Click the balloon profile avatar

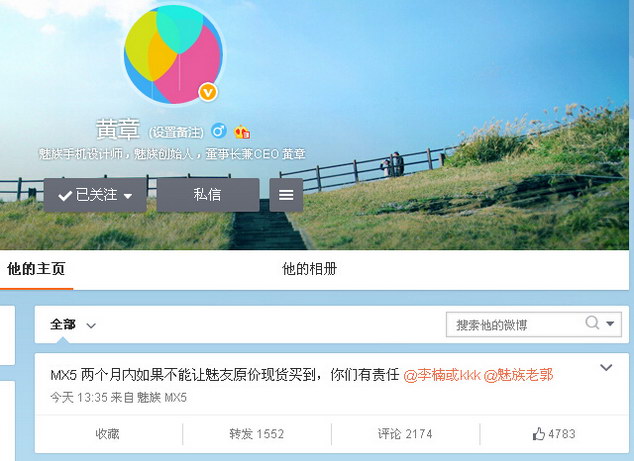coord(173,54)
